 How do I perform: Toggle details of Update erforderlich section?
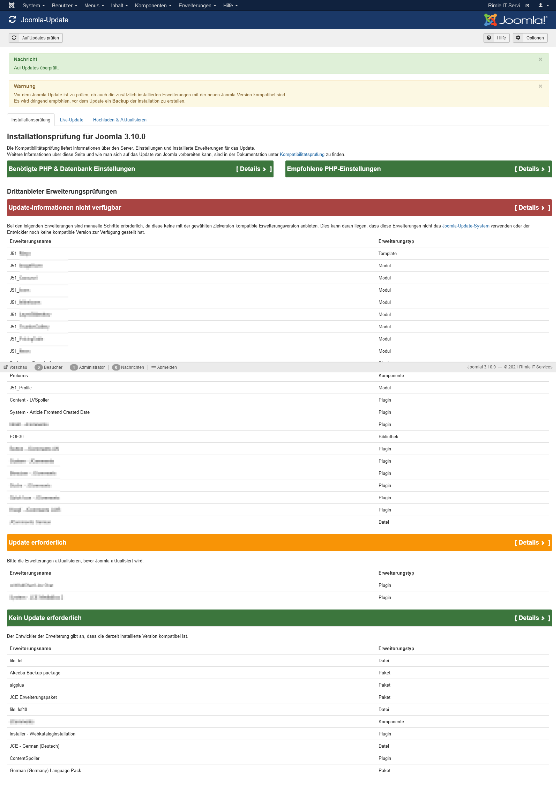[533, 543]
